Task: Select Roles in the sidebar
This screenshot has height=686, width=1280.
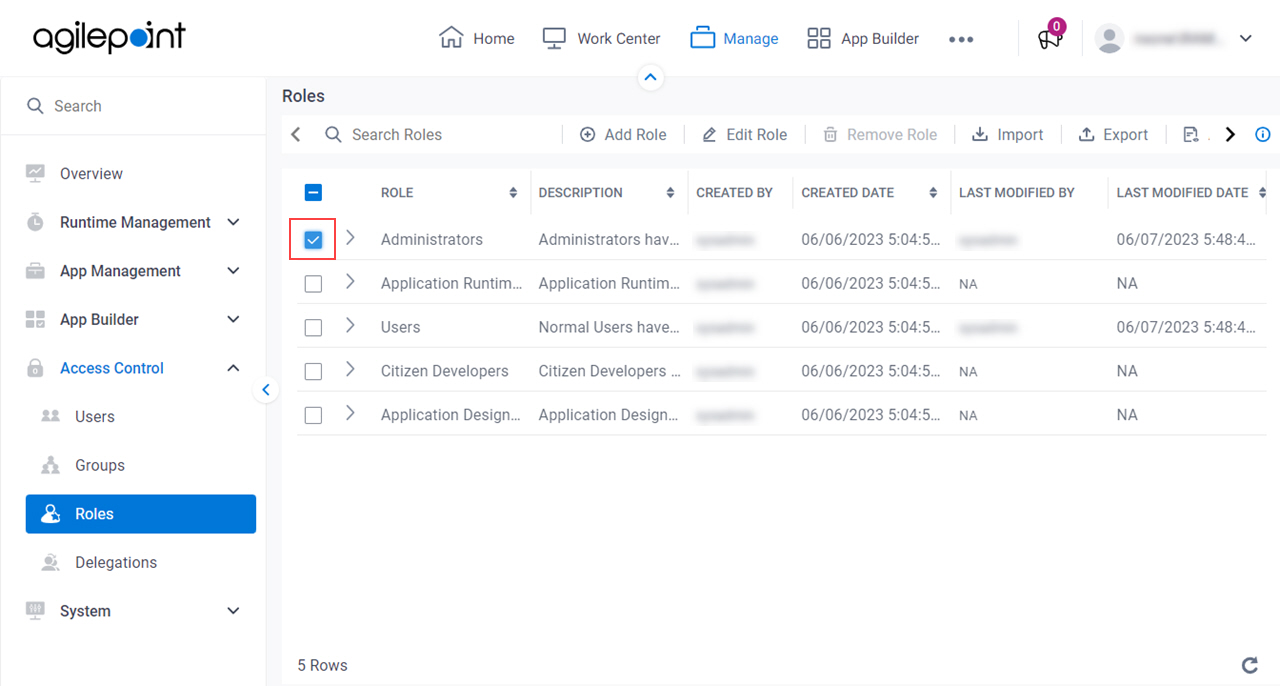Action: click(141, 514)
